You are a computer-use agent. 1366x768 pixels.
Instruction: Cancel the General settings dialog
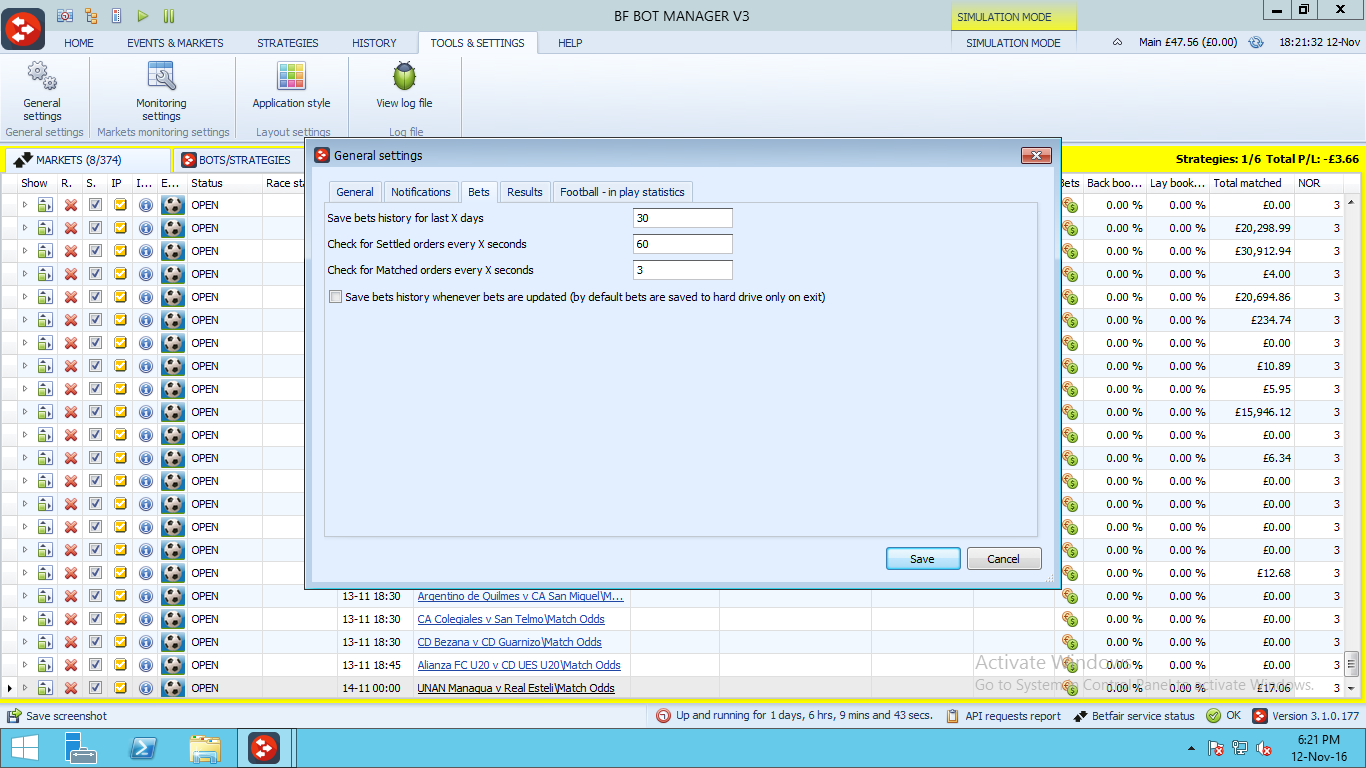tap(1003, 559)
